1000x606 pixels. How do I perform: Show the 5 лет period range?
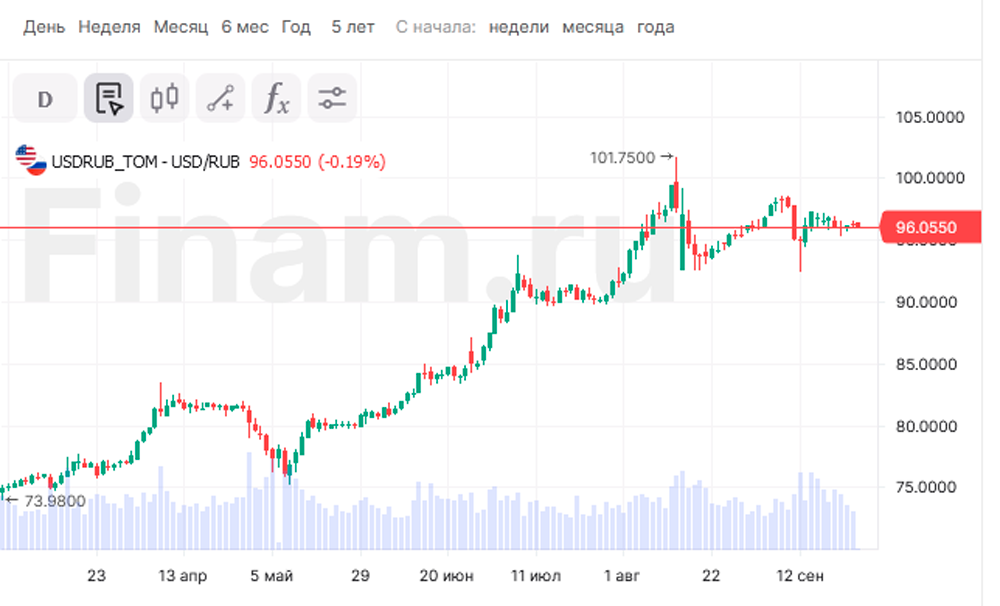352,27
